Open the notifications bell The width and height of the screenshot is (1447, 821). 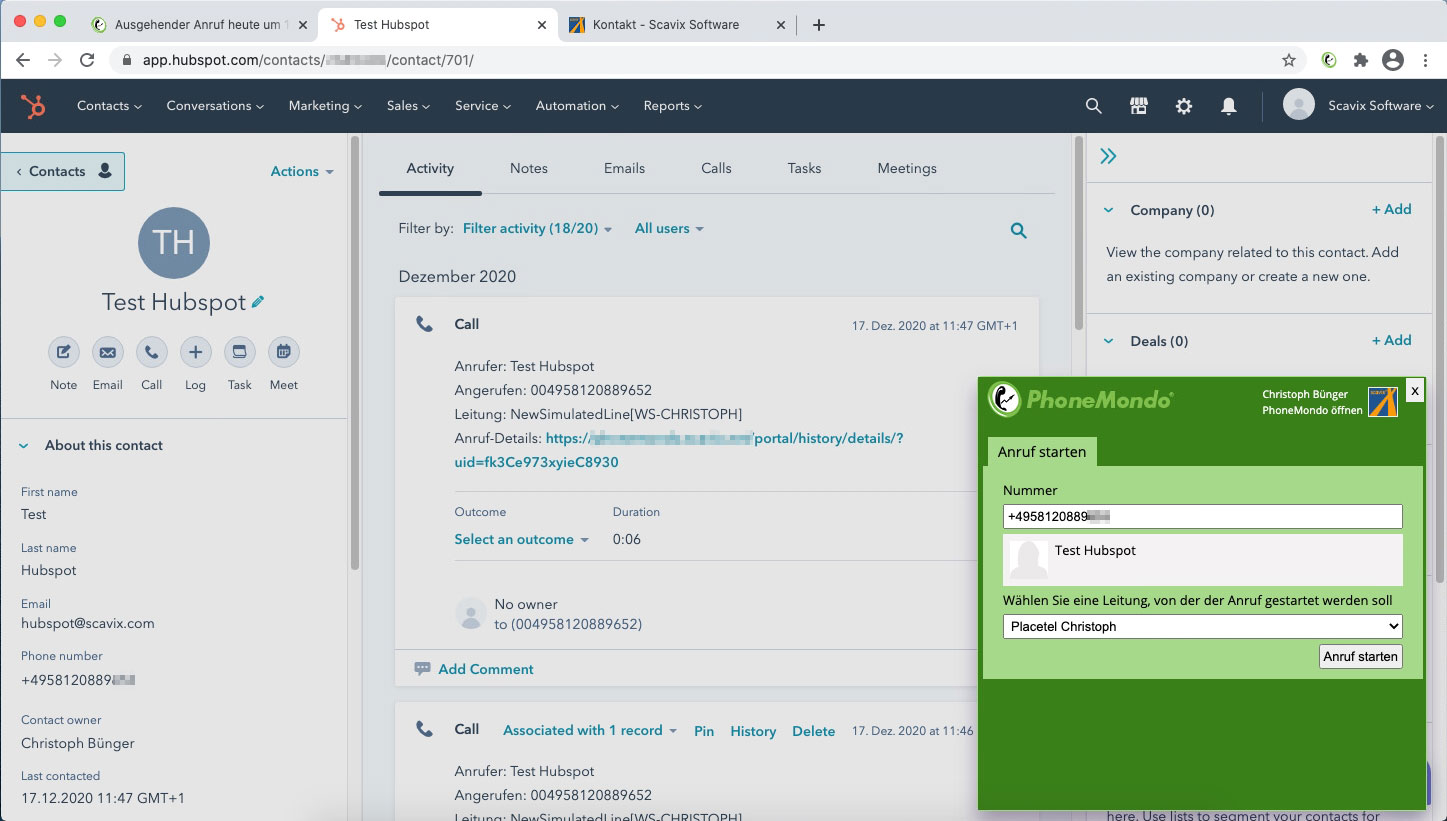[1229, 106]
